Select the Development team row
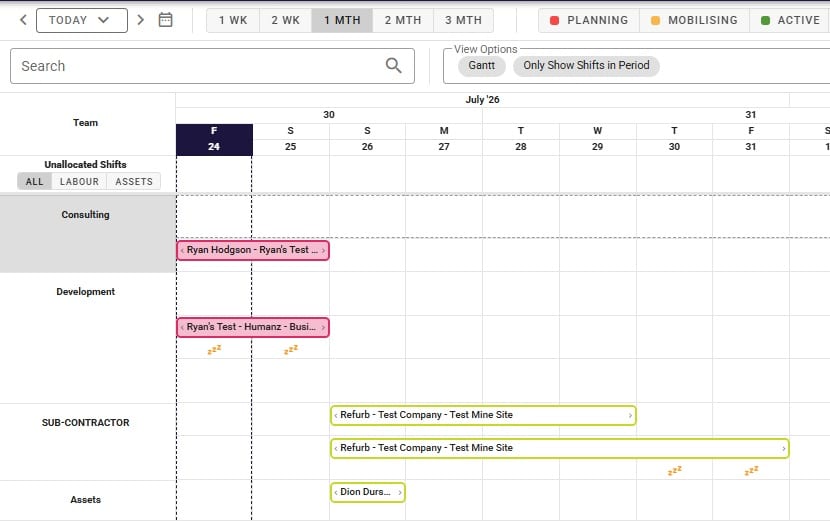This screenshot has height=522, width=830. (87, 338)
